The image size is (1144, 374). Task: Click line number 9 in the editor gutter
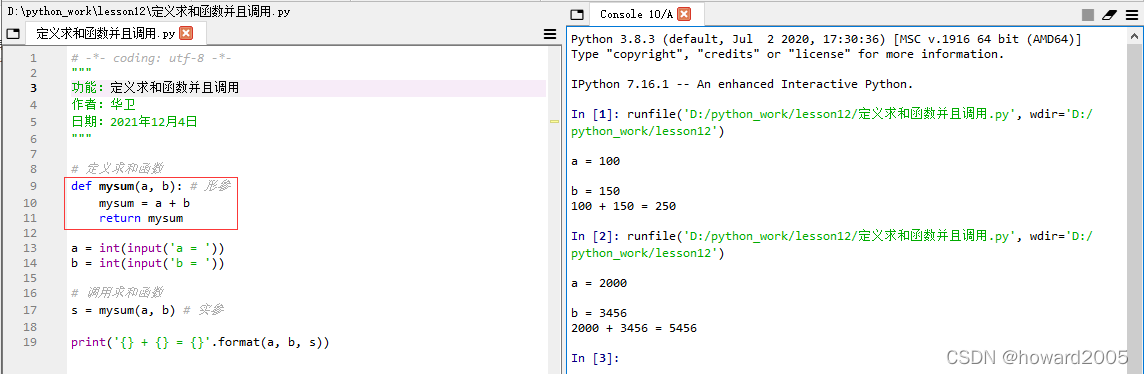point(33,186)
